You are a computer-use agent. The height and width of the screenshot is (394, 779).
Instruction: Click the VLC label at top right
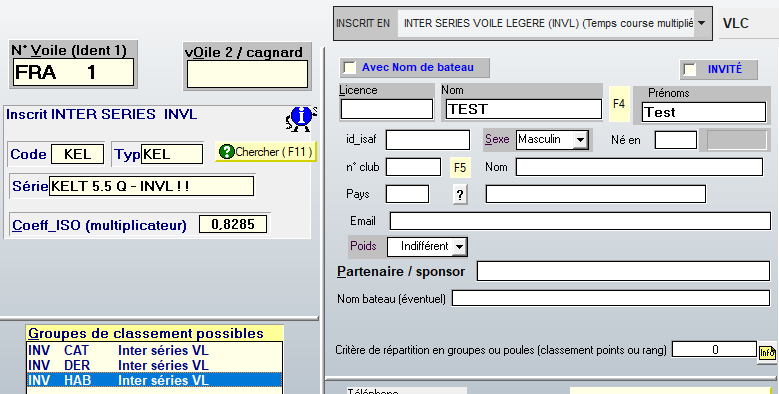pos(735,23)
